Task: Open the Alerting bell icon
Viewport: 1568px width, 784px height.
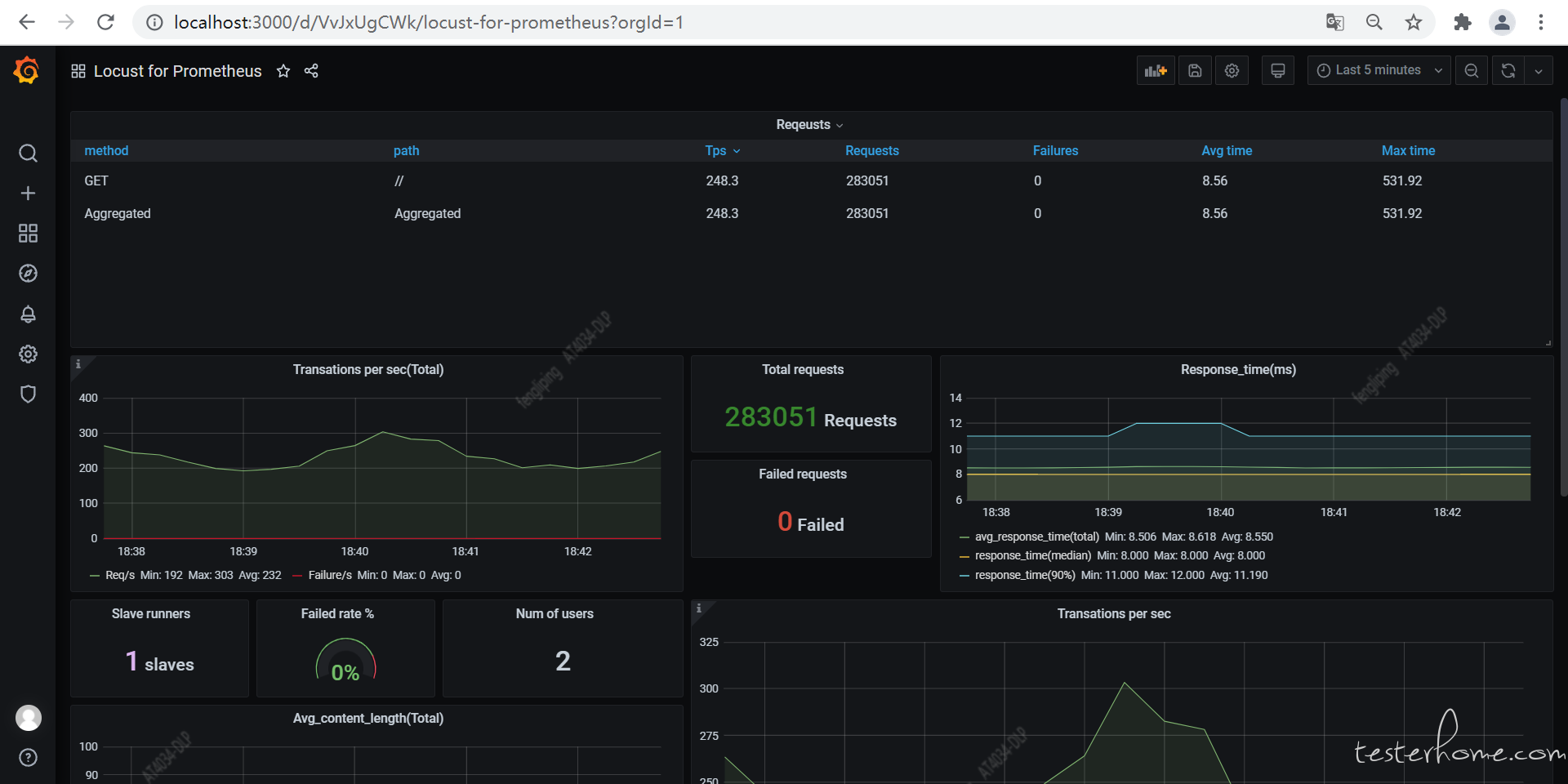Action: (x=28, y=314)
